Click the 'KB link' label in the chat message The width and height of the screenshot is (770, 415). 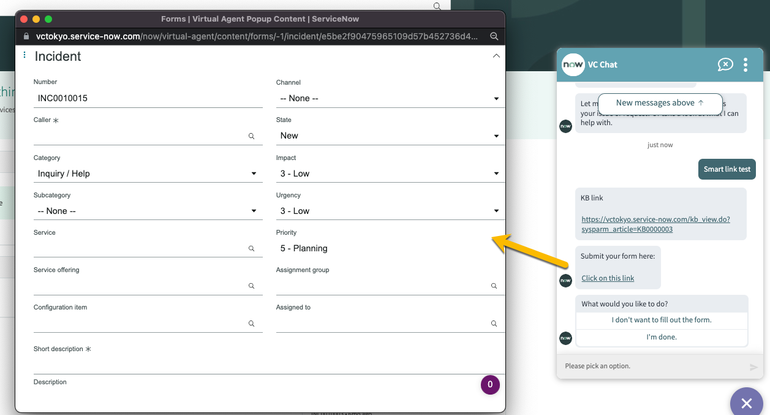pos(592,198)
